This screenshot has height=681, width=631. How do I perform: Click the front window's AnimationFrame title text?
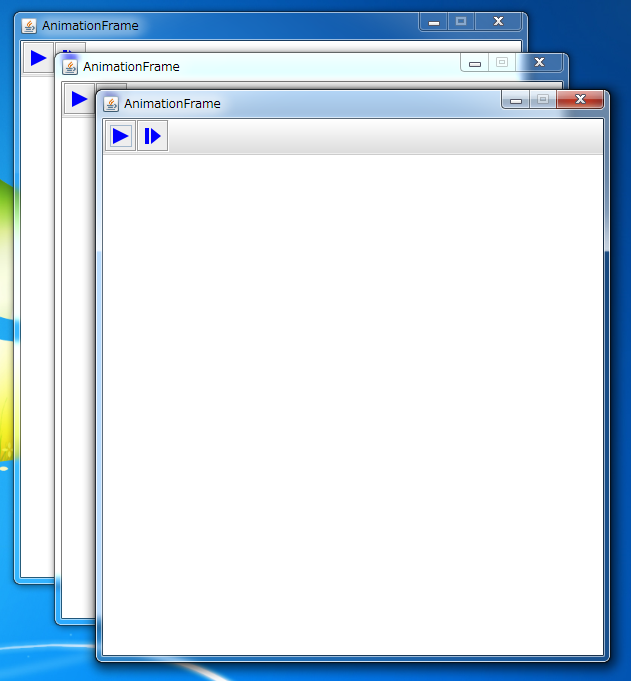(x=172, y=104)
